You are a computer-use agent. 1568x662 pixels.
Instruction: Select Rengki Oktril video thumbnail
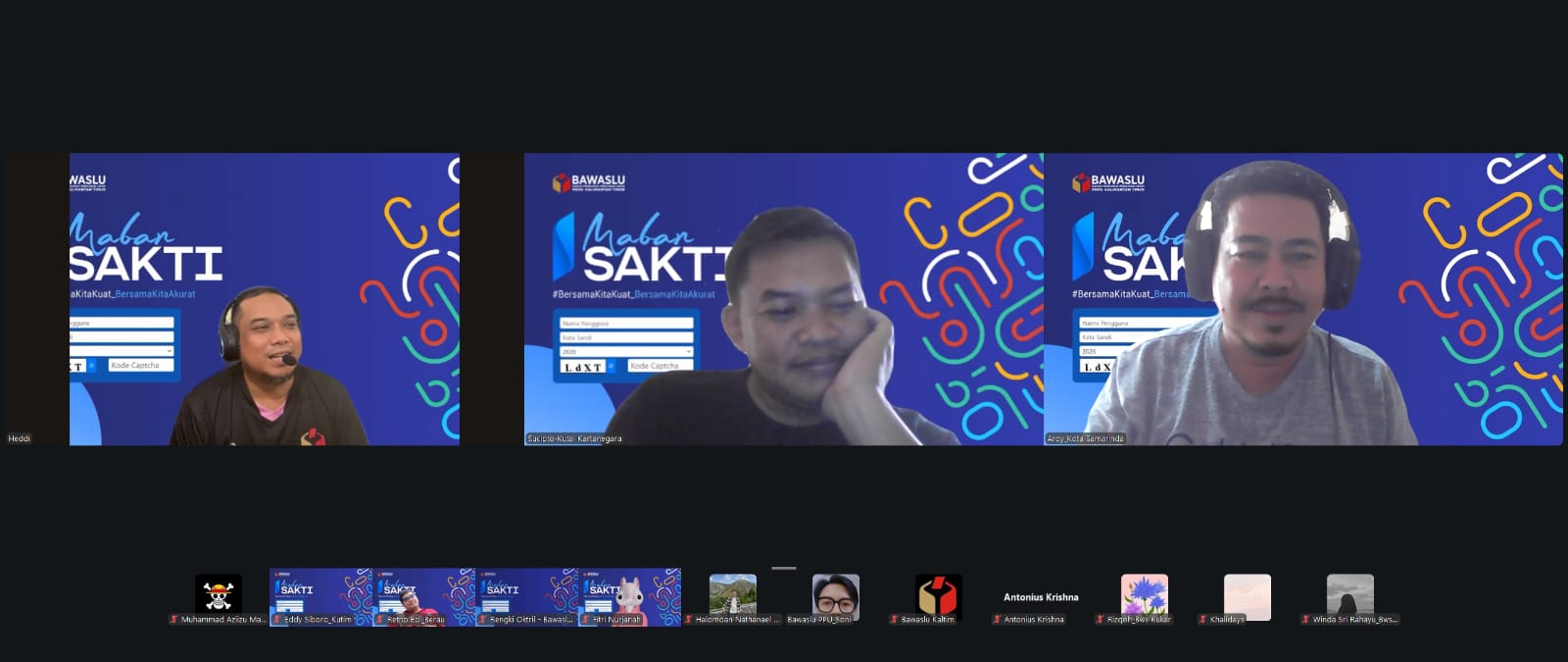(x=526, y=597)
